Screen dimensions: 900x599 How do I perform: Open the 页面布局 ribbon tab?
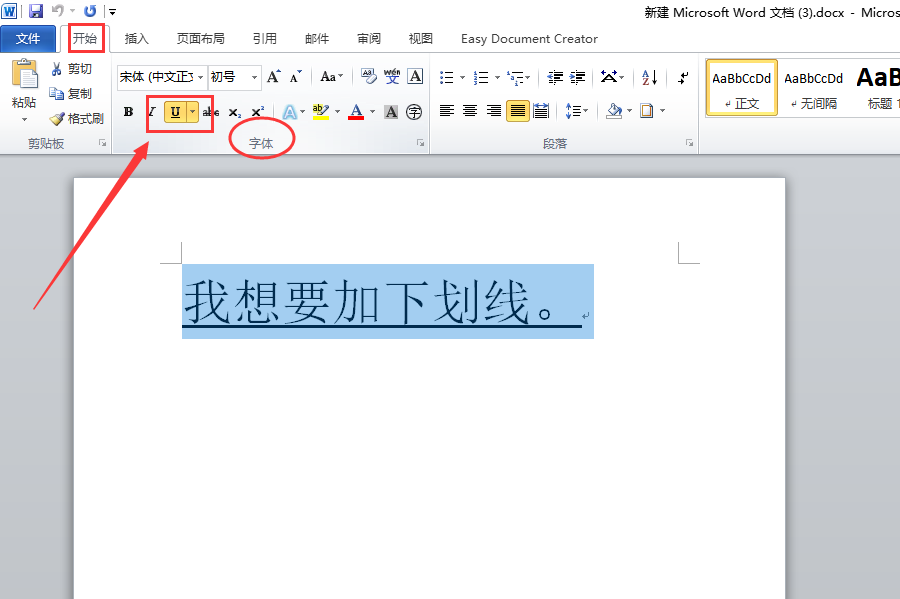(200, 38)
